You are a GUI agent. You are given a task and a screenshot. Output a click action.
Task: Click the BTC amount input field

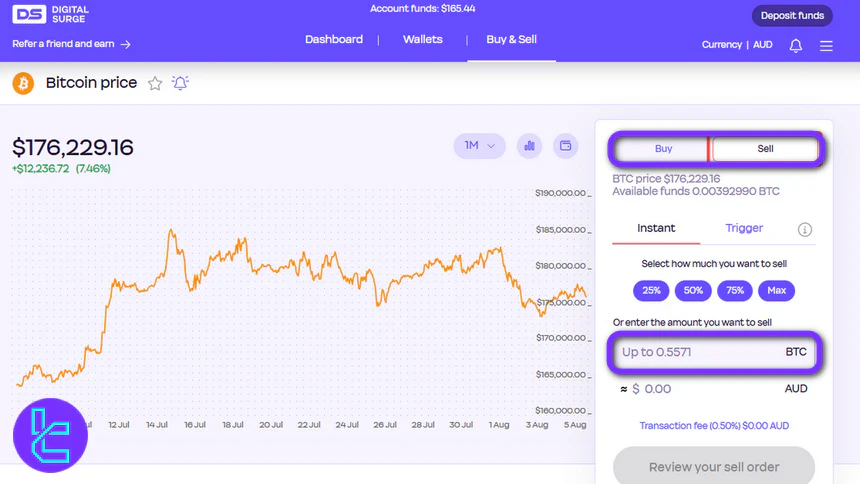(x=714, y=352)
